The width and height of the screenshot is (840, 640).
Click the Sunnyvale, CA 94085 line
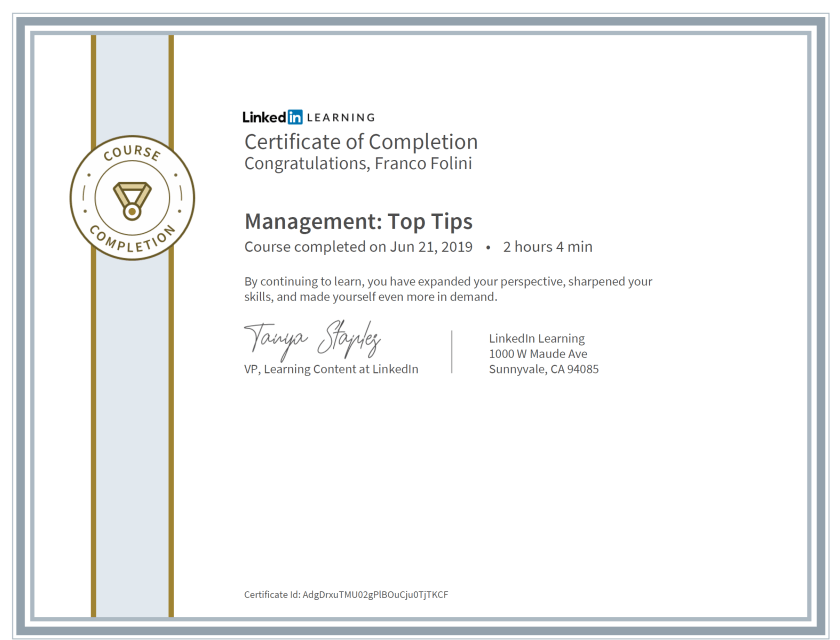coord(544,369)
